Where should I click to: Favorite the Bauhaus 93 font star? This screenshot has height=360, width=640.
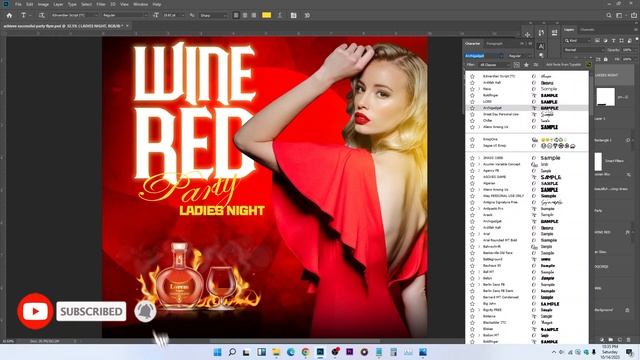(x=472, y=265)
